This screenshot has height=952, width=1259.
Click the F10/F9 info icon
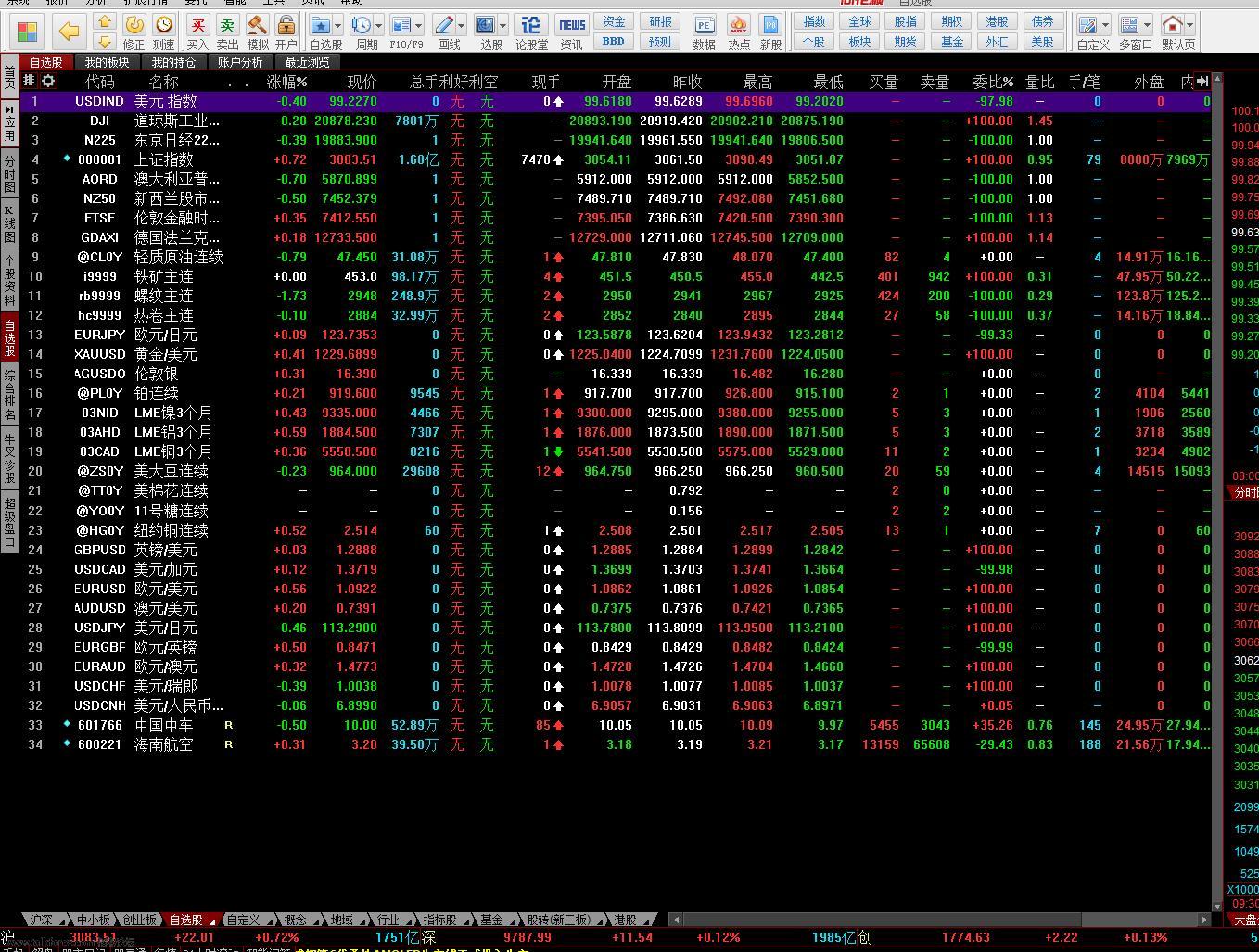point(401,25)
